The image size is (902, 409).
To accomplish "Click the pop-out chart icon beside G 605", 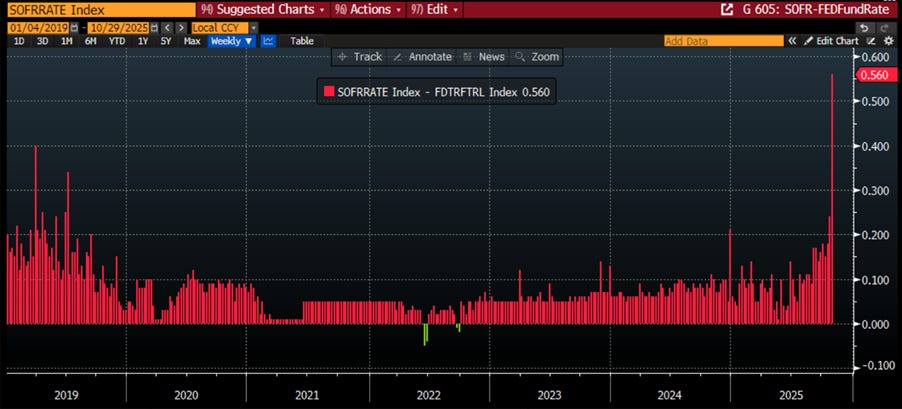I will pyautogui.click(x=727, y=9).
